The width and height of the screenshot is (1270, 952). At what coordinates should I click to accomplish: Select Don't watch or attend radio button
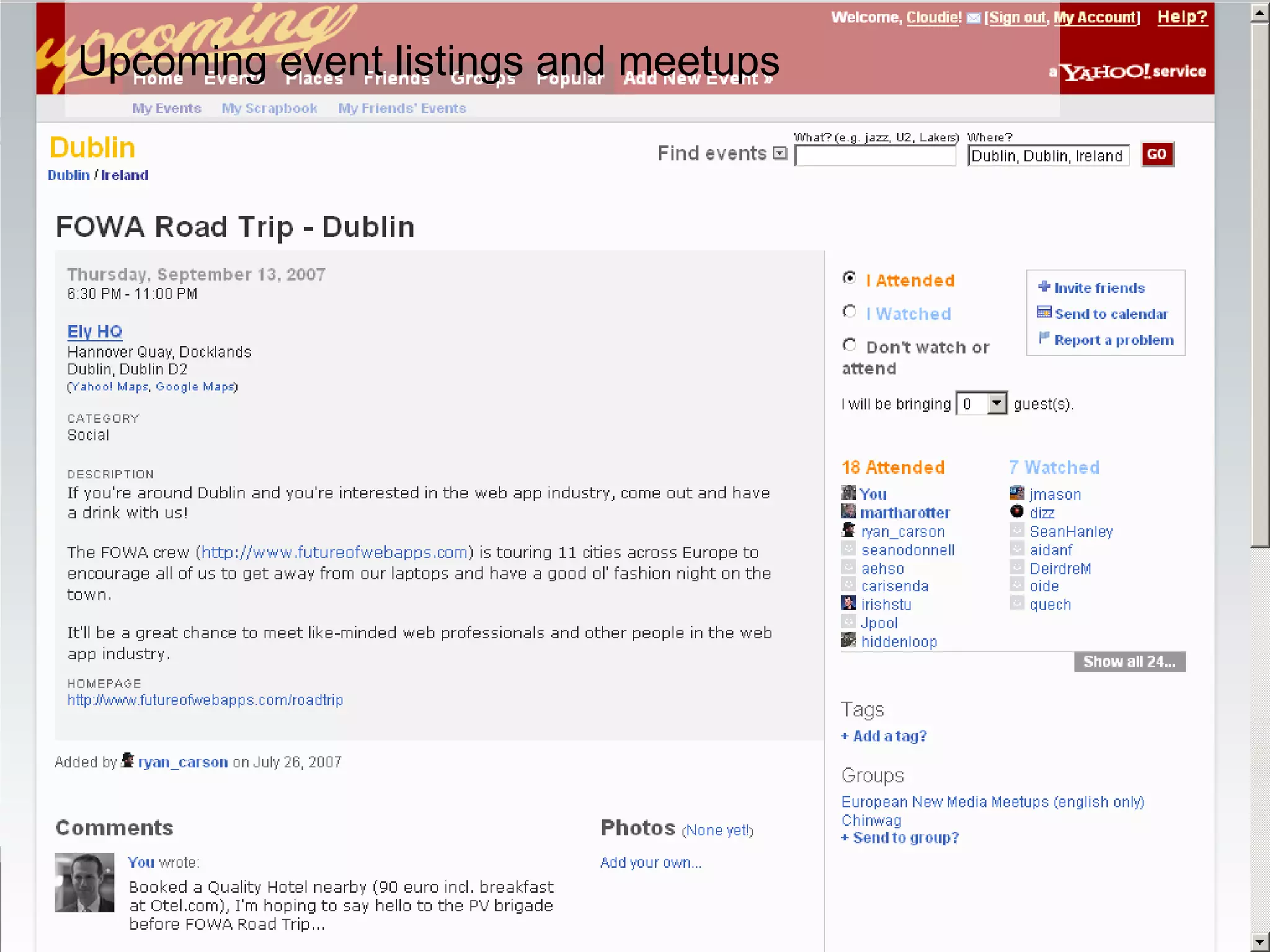point(850,345)
